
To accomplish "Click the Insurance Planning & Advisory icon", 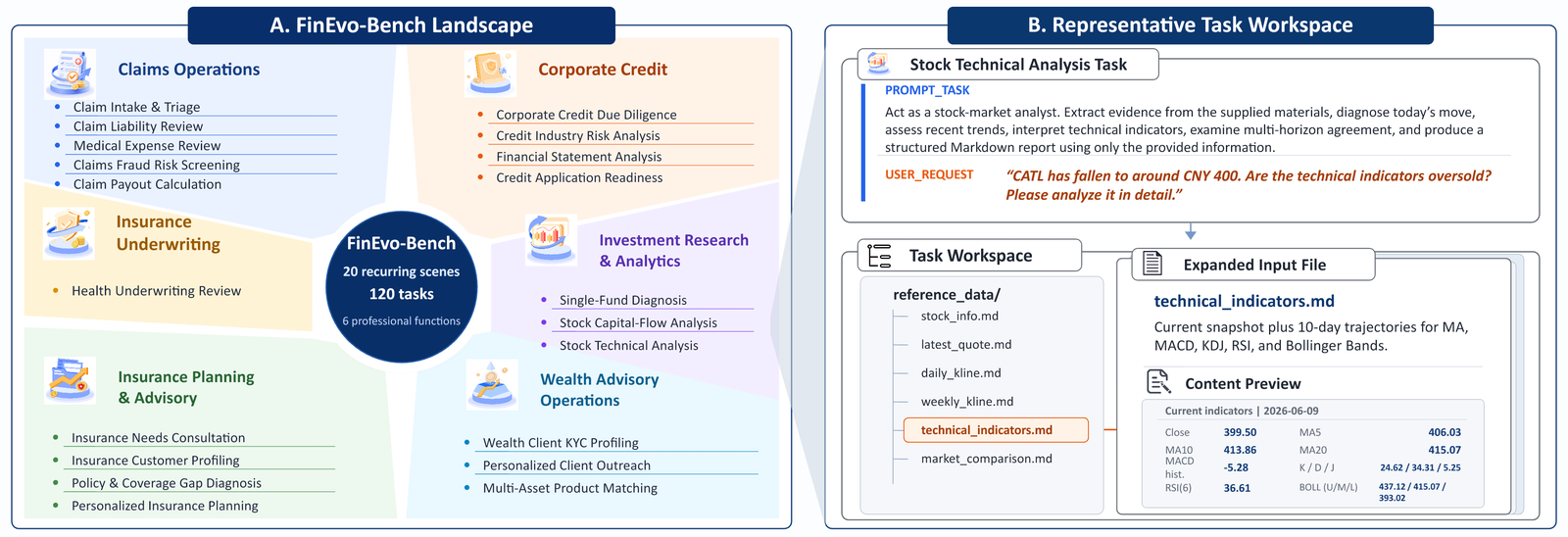I will [x=71, y=381].
